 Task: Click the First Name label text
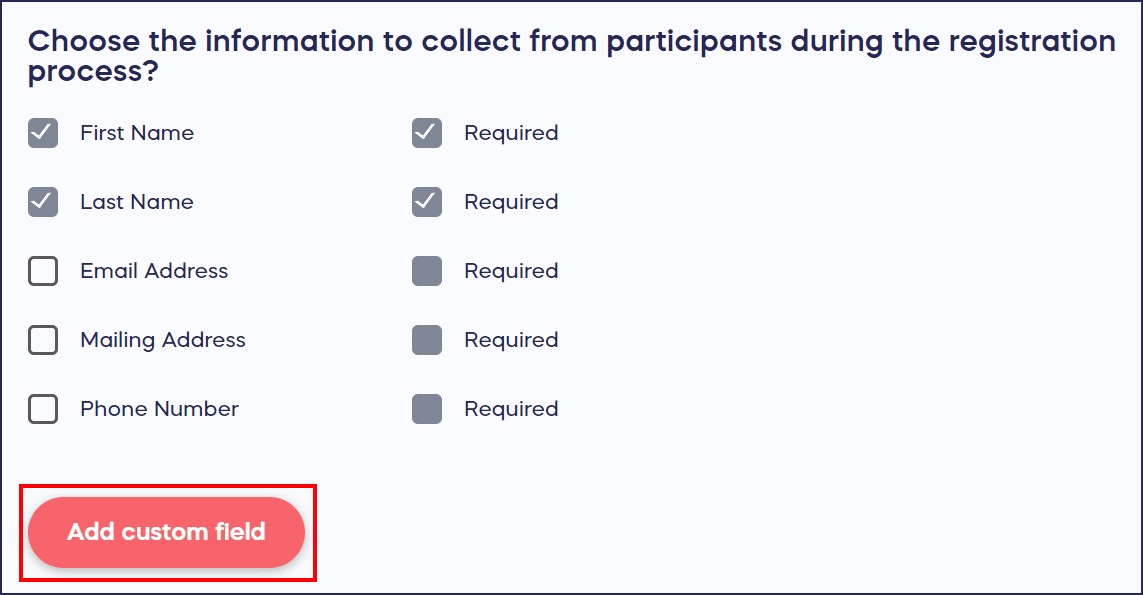137,133
